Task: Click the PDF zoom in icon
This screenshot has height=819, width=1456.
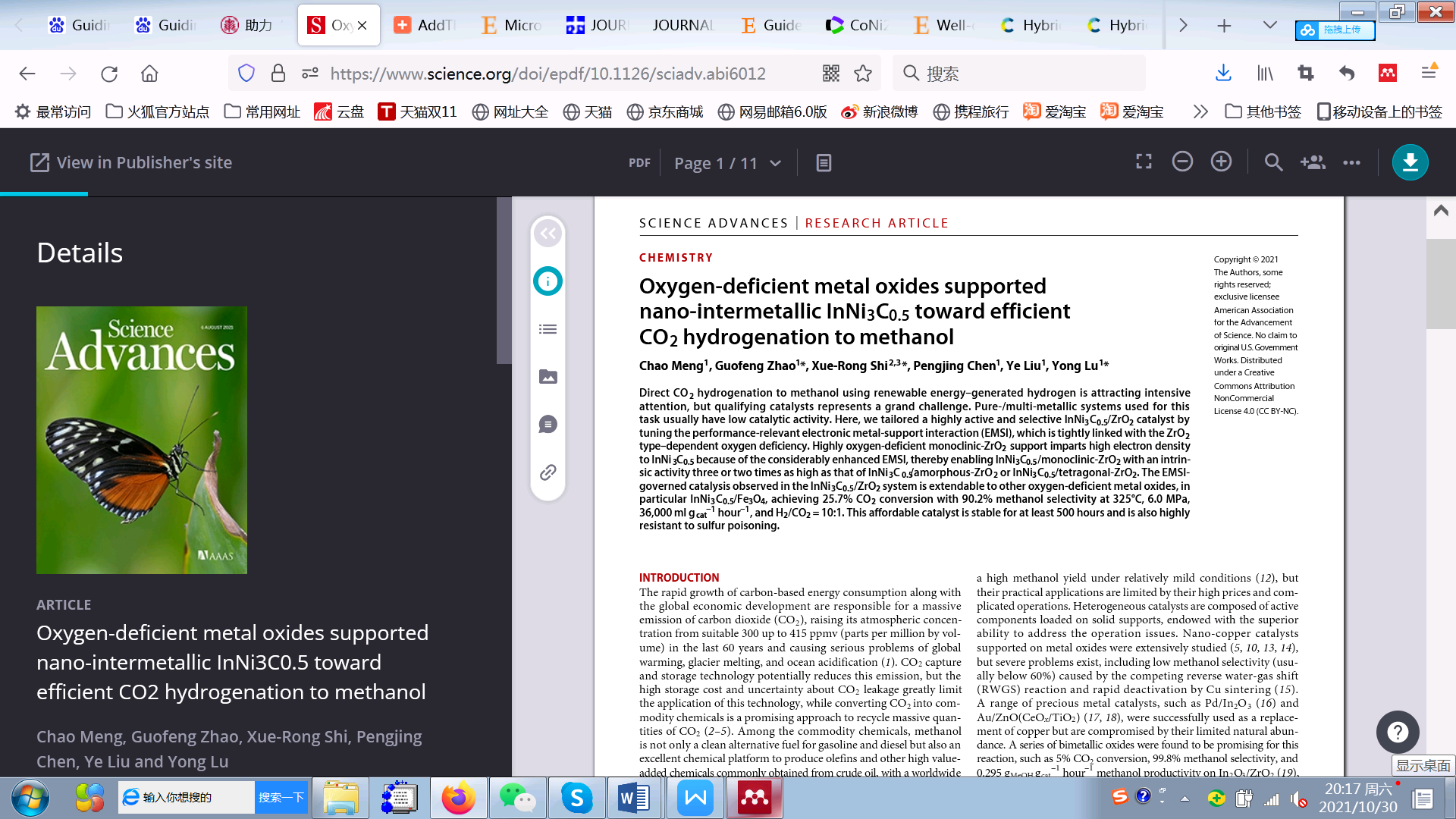Action: 1221,162
